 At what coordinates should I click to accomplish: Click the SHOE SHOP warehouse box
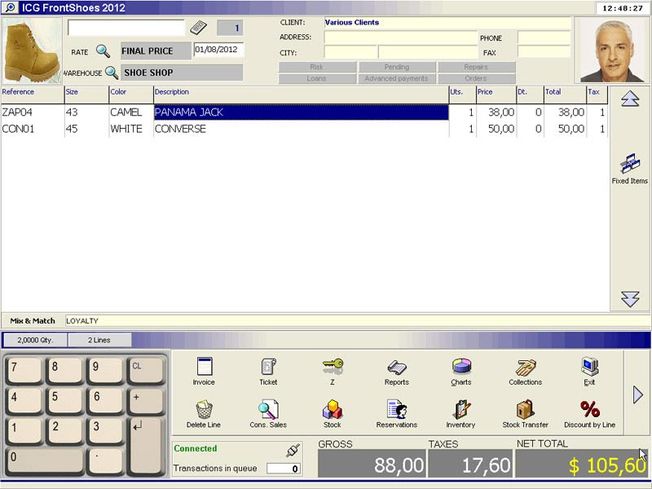tap(182, 72)
